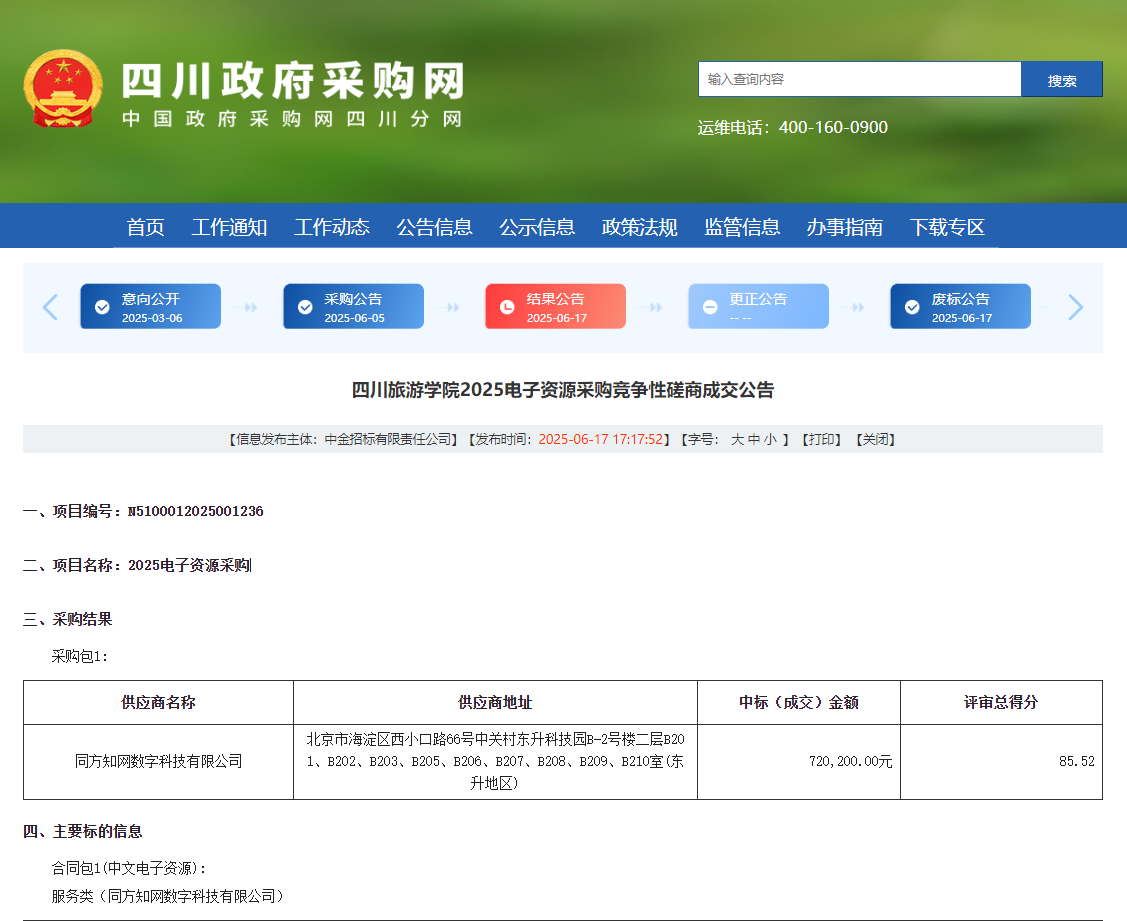This screenshot has width=1127, height=921.
Task: Set font size to 小
Action: (770, 439)
